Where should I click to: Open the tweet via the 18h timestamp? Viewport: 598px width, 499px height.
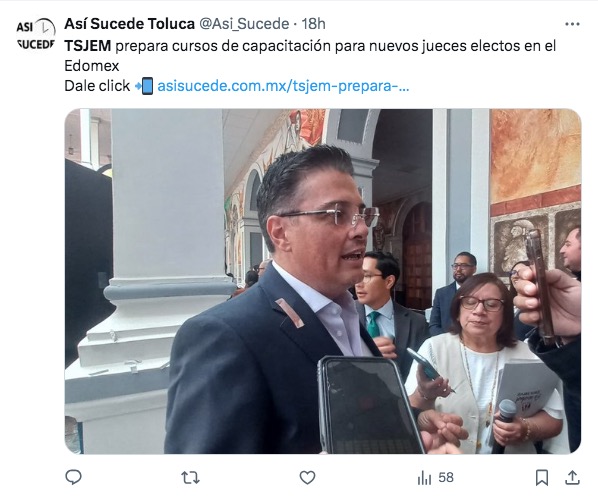(x=313, y=24)
